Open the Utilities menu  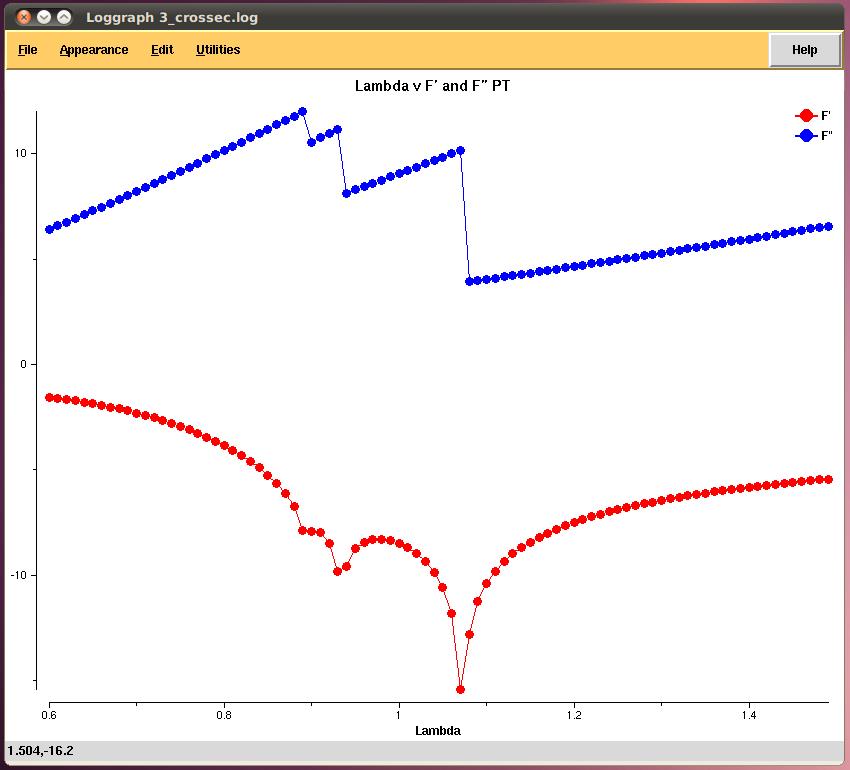coord(218,50)
